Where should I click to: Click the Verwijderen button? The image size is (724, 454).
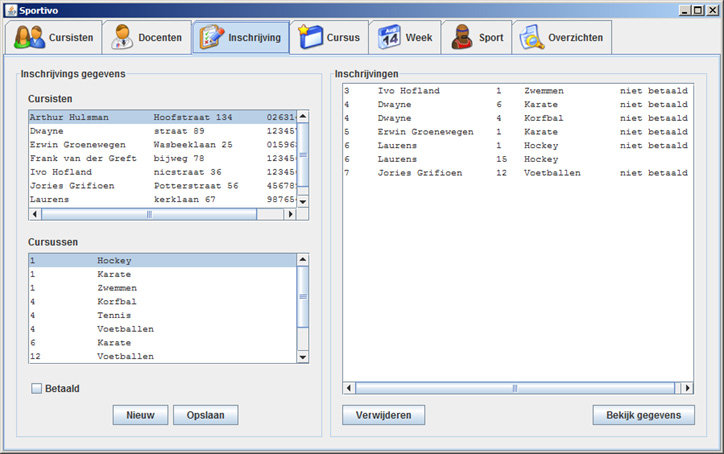383,415
